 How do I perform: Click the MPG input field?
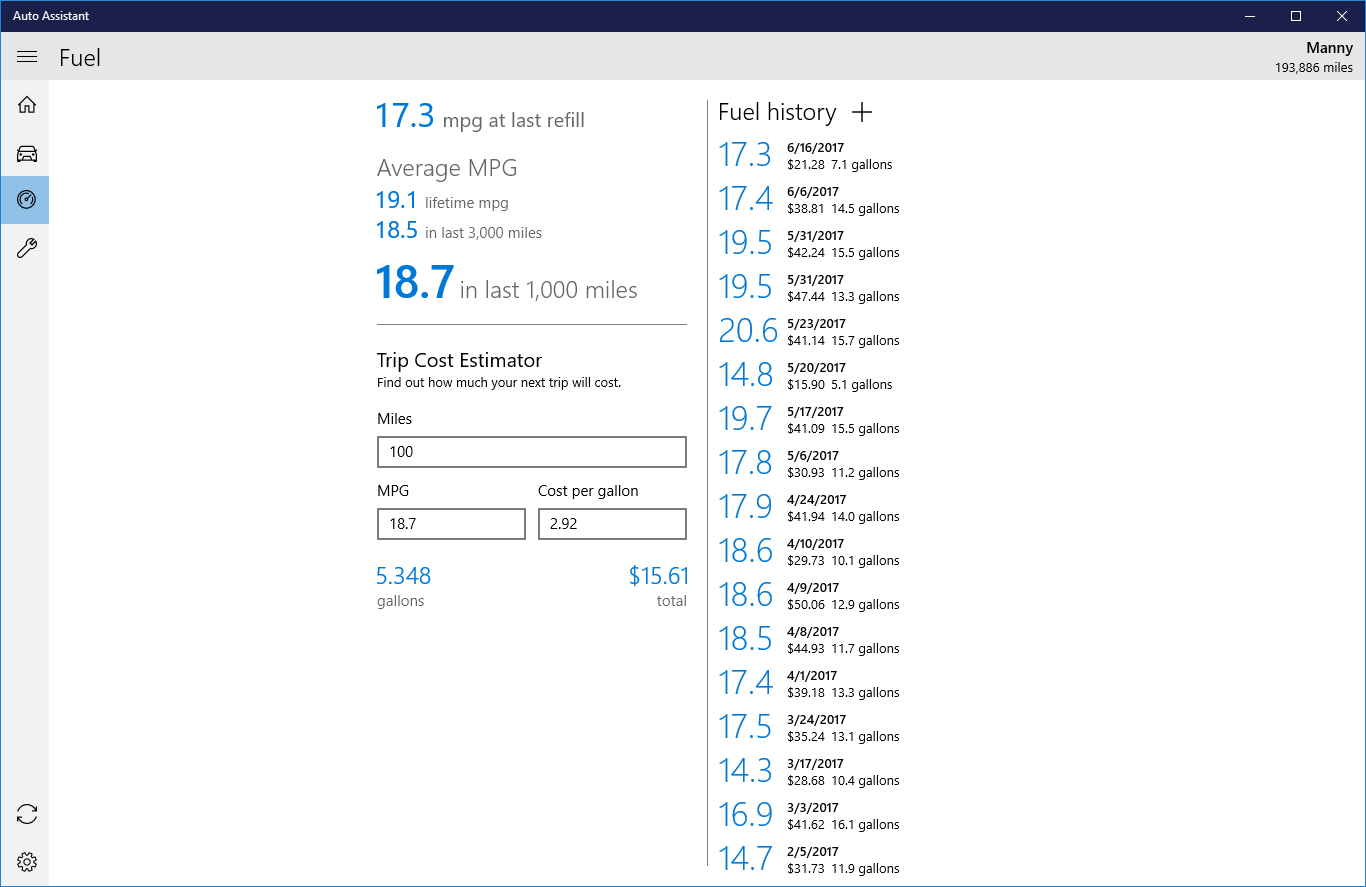click(x=451, y=524)
